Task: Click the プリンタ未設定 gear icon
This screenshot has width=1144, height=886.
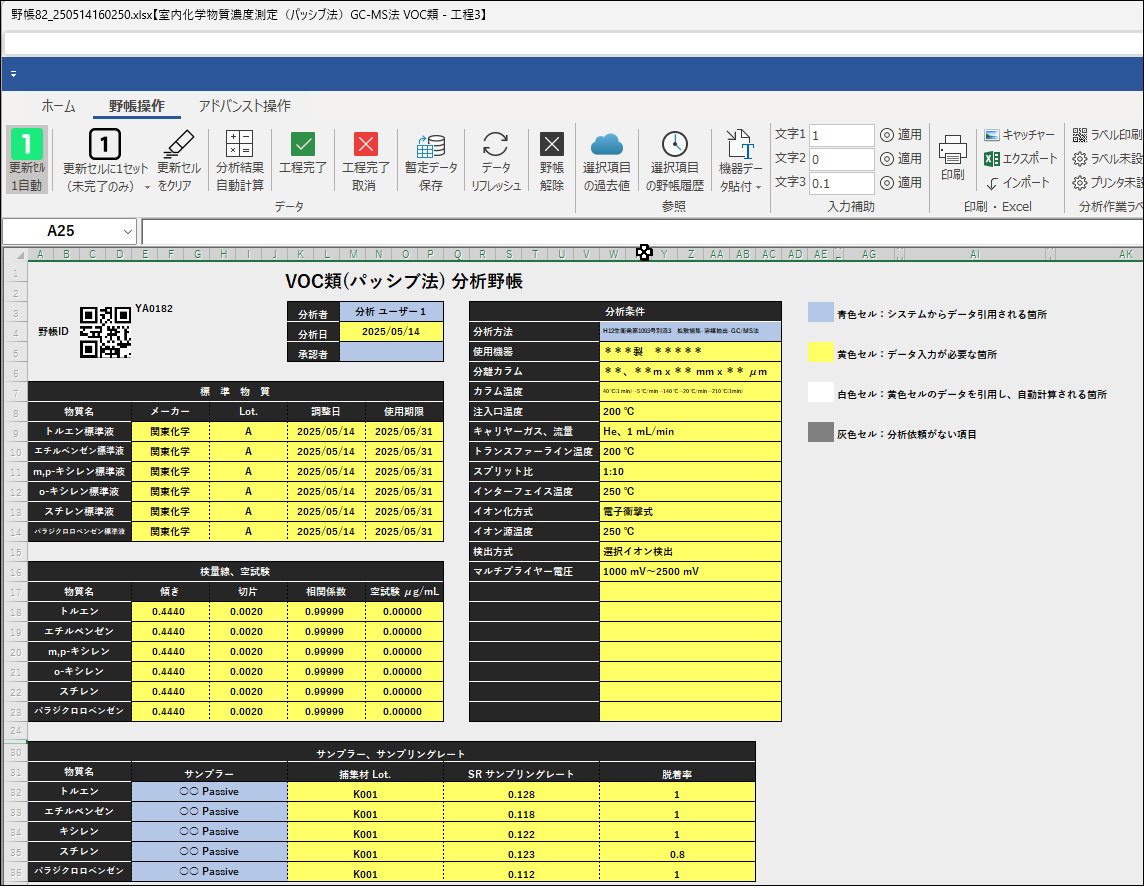Action: click(1080, 182)
